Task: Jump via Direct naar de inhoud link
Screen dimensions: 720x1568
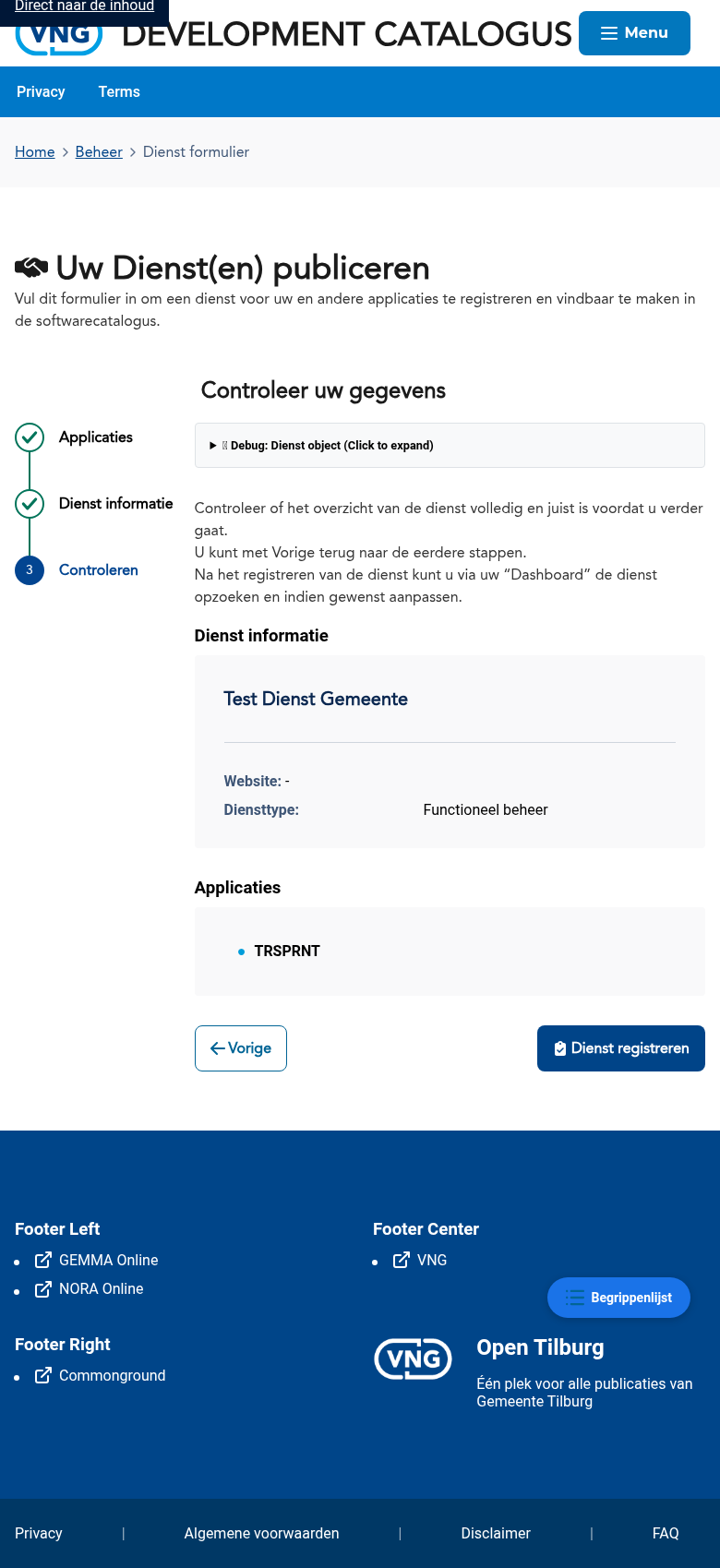Action: pyautogui.click(x=84, y=7)
